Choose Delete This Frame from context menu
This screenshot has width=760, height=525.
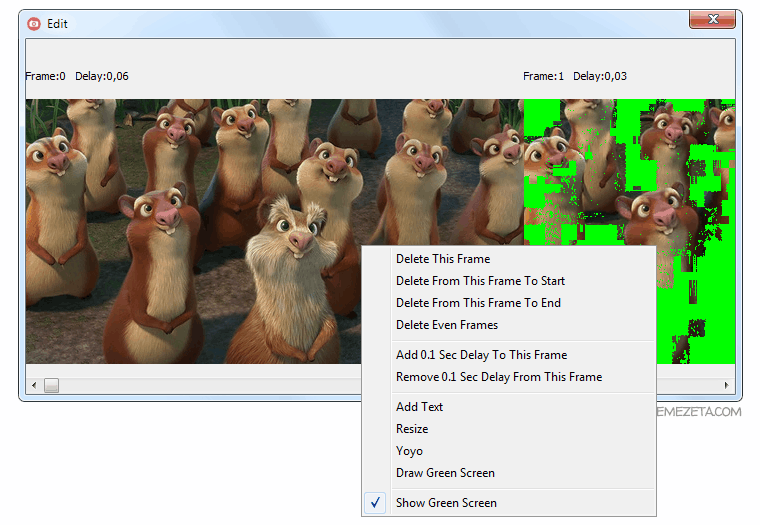(508, 259)
